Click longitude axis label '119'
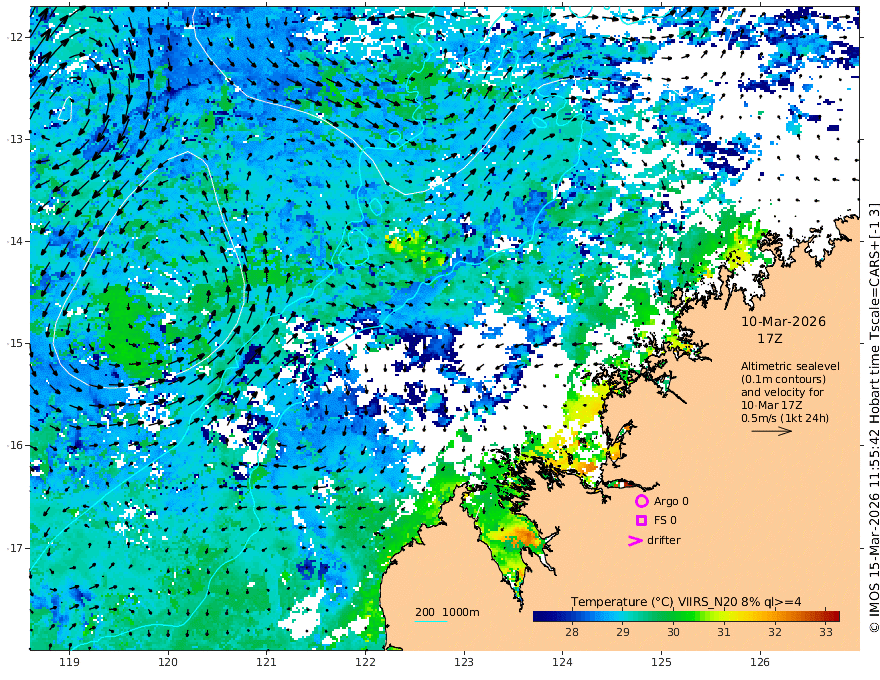The height and width of the screenshot is (680, 880). (x=70, y=663)
